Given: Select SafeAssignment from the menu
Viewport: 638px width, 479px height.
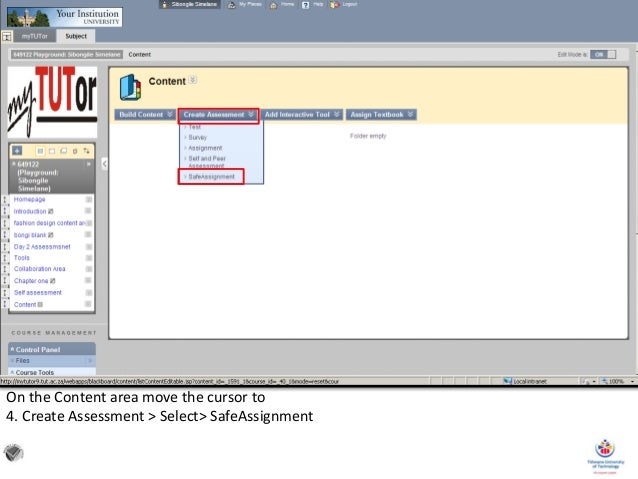Looking at the screenshot, I should [212, 177].
